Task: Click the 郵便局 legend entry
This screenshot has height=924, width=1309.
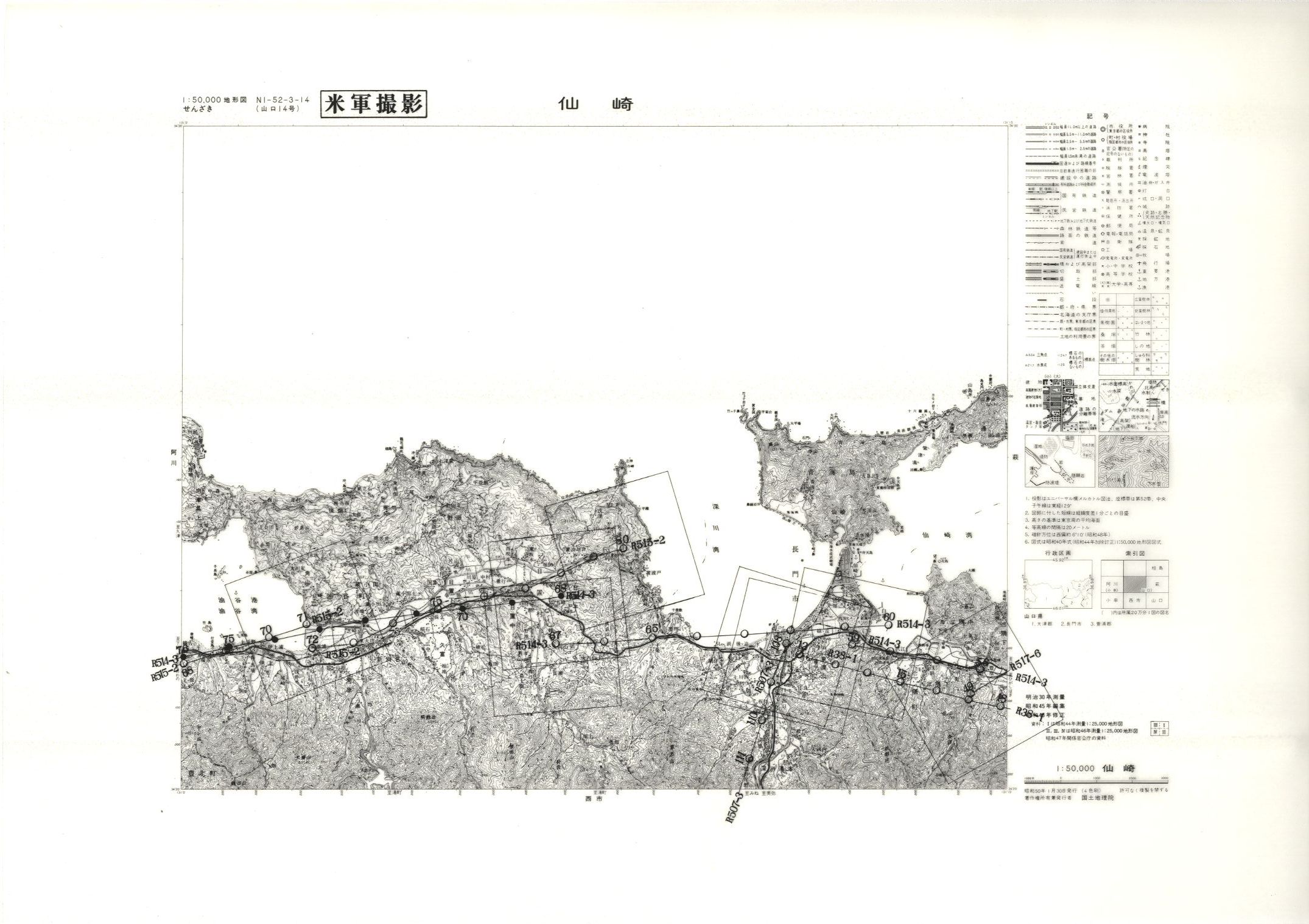Action: [1117, 225]
